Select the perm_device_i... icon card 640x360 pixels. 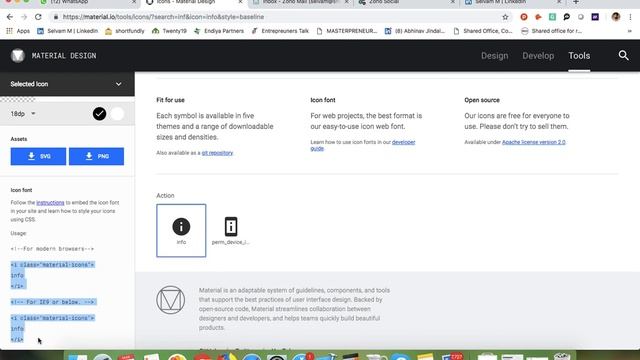coord(231,231)
